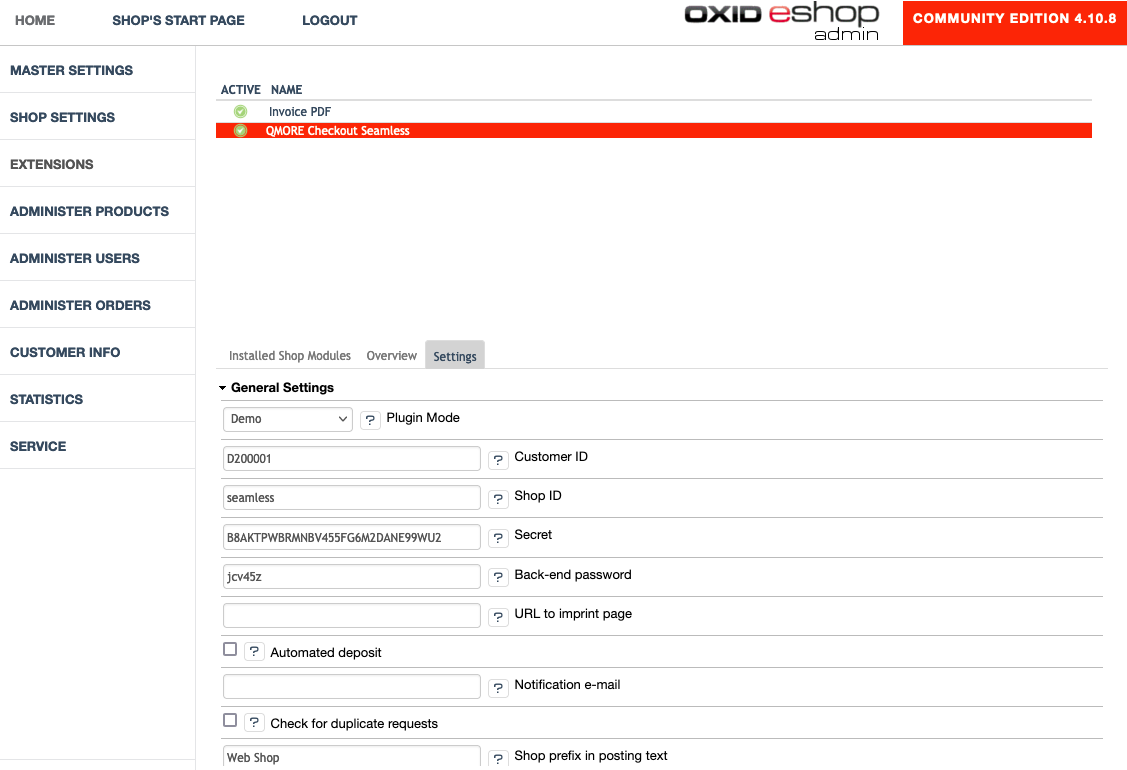Expand the Statistics menu
The image size is (1127, 770).
pos(47,399)
